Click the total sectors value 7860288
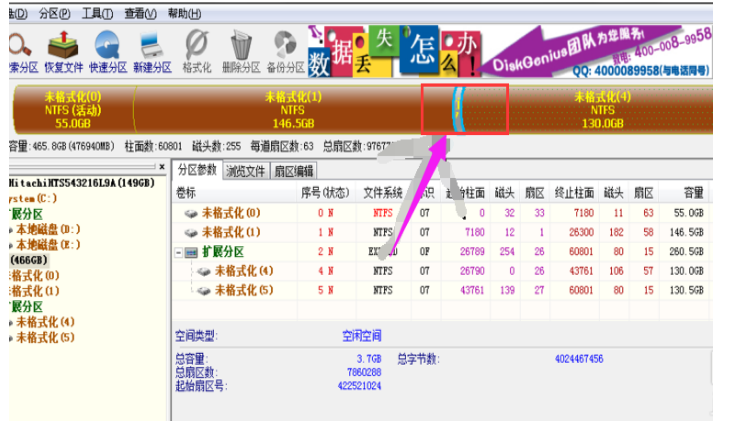The image size is (733, 421). tap(364, 372)
